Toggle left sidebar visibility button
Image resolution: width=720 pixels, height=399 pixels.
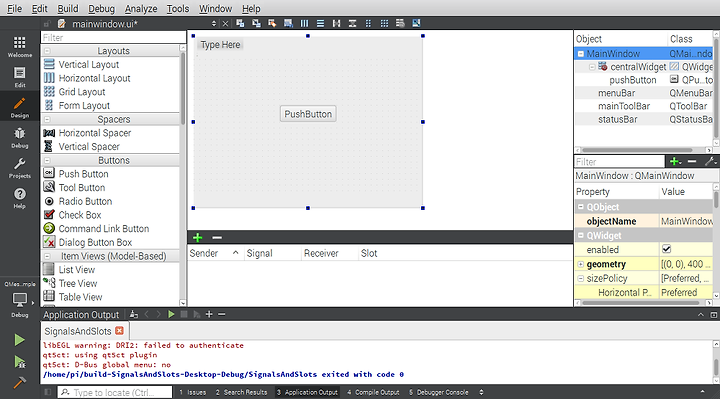click(47, 392)
